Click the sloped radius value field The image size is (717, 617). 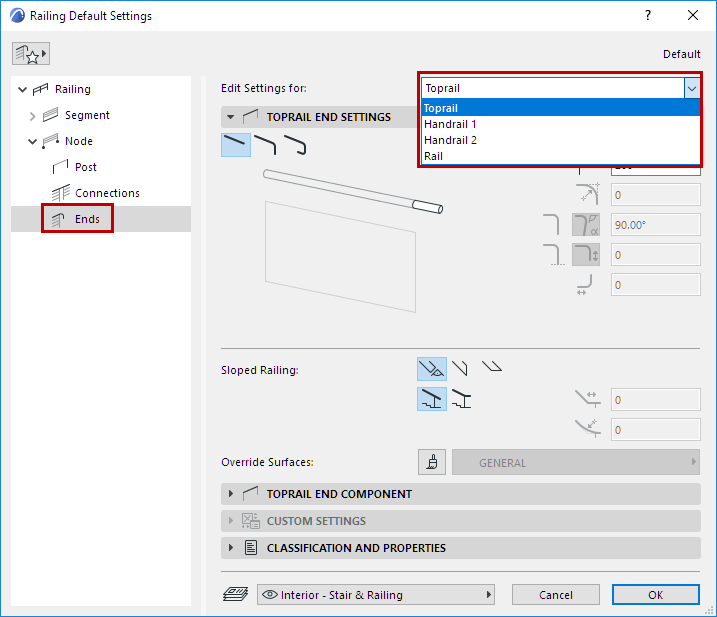(x=655, y=429)
